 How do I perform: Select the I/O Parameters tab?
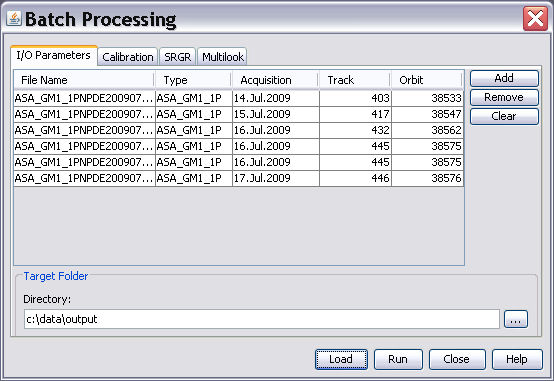pyautogui.click(x=54, y=55)
